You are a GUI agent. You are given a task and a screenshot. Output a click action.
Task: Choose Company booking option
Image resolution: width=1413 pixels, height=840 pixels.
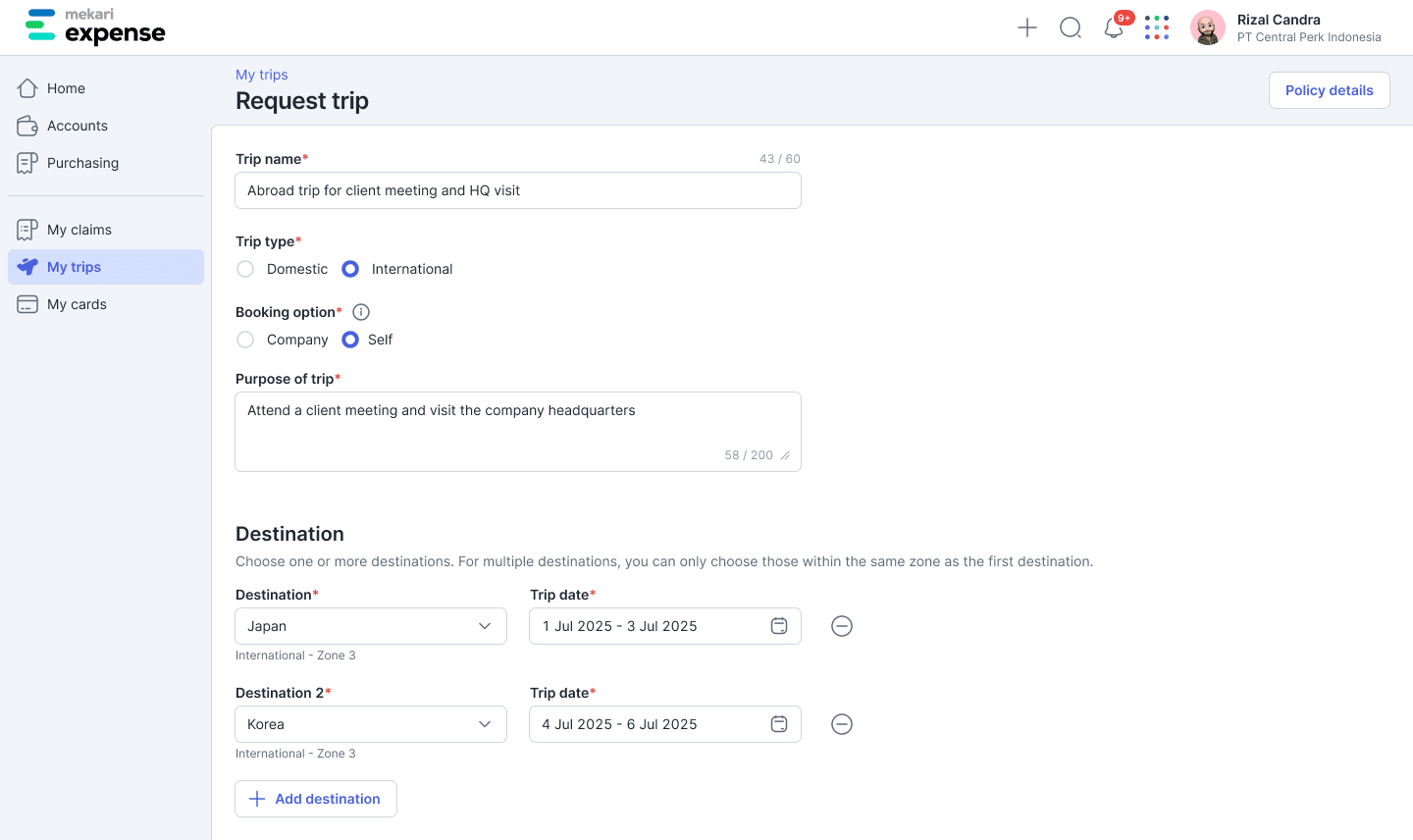coord(246,340)
